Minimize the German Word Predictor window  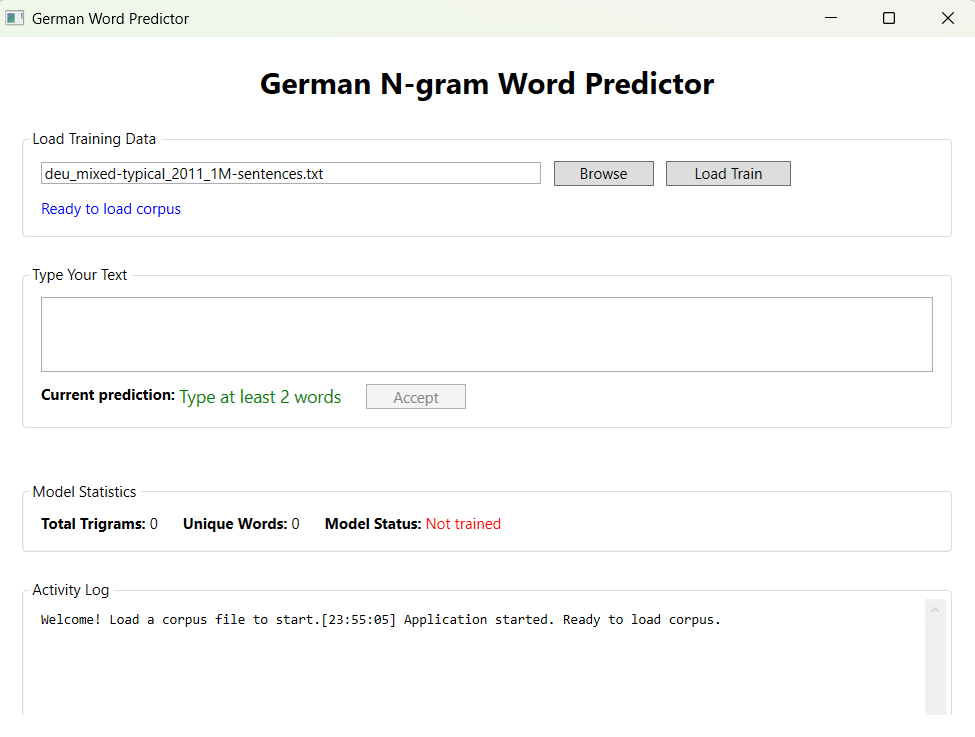829,18
